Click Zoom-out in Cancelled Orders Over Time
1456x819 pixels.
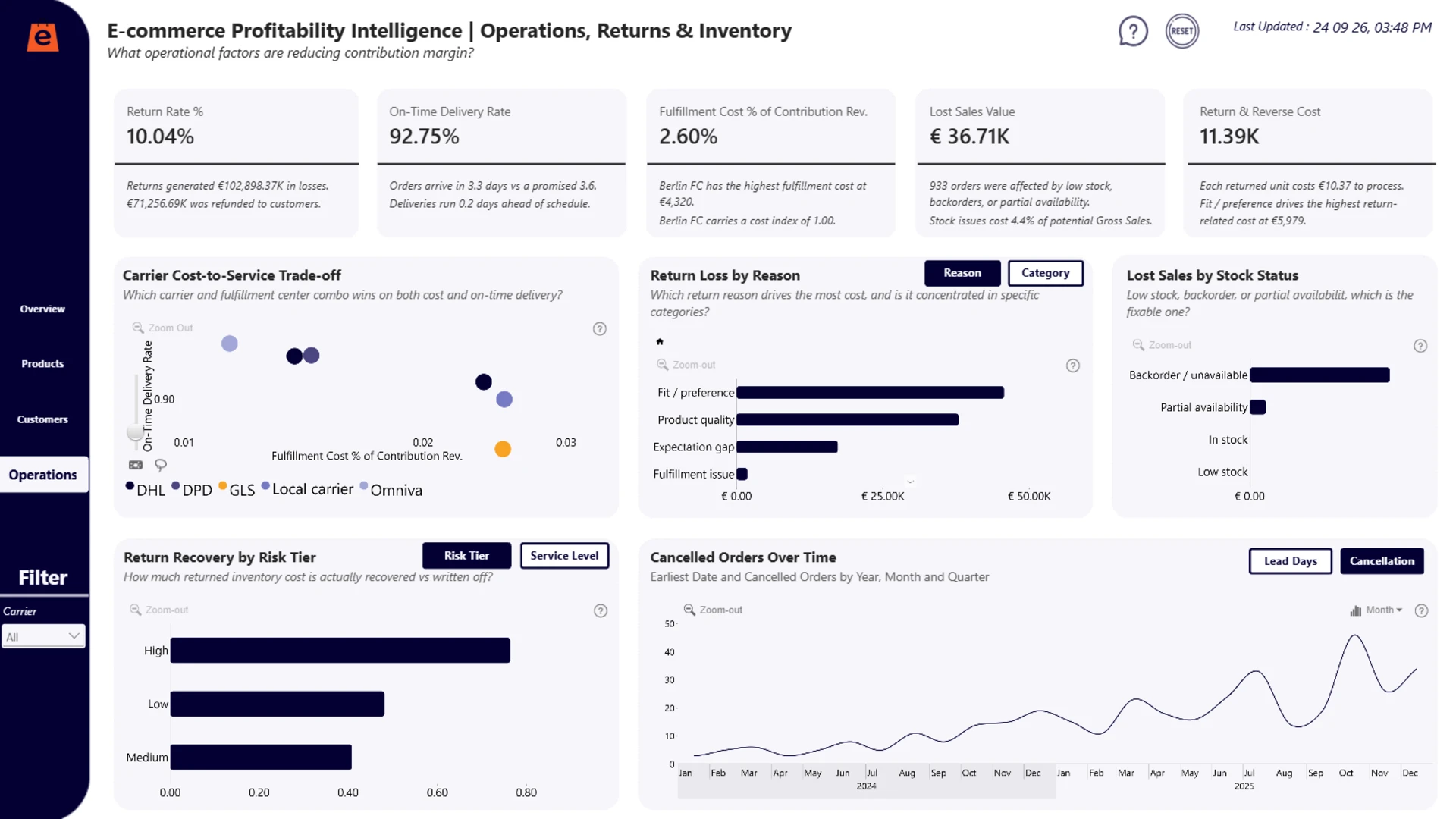click(x=713, y=610)
